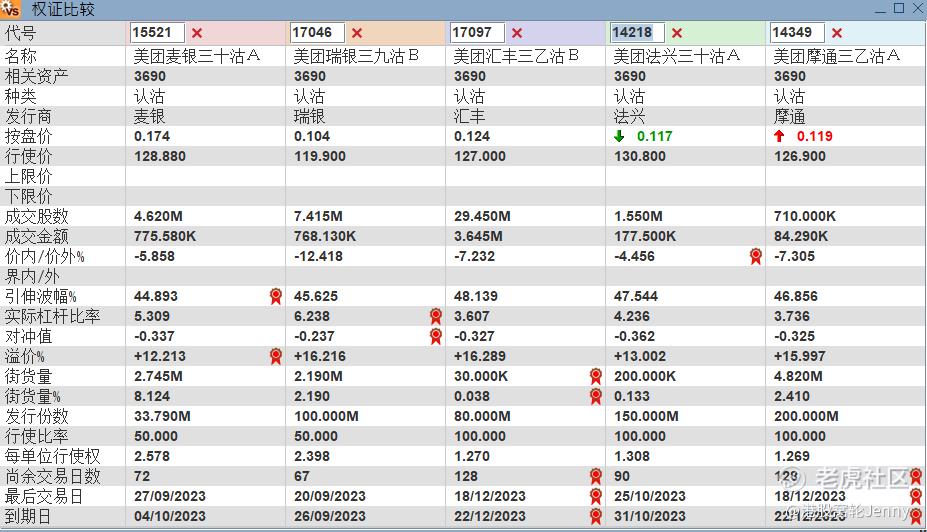Screen dimensions: 927x532
Task: Click the 引伸波幅% row label
Action: (x=41, y=296)
